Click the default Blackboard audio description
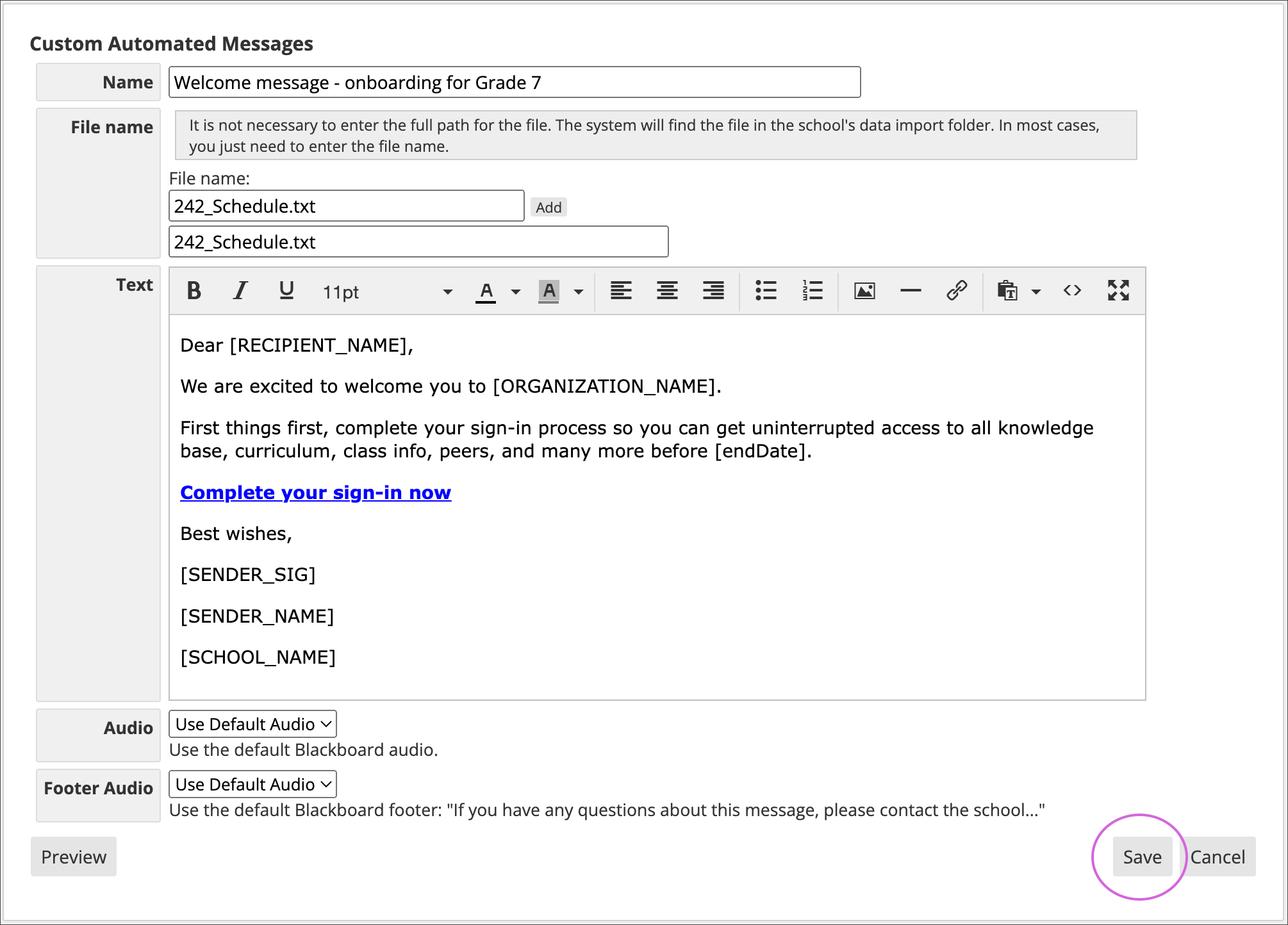 click(304, 749)
